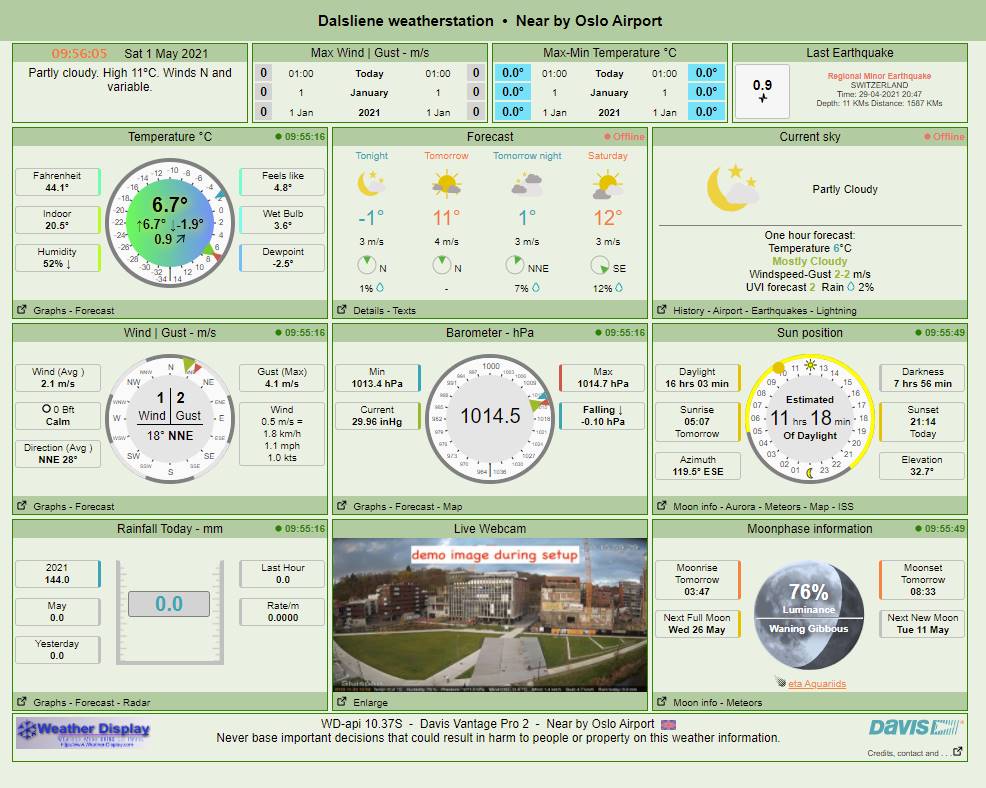Click the Current sky panel external-link icon

[x=662, y=309]
